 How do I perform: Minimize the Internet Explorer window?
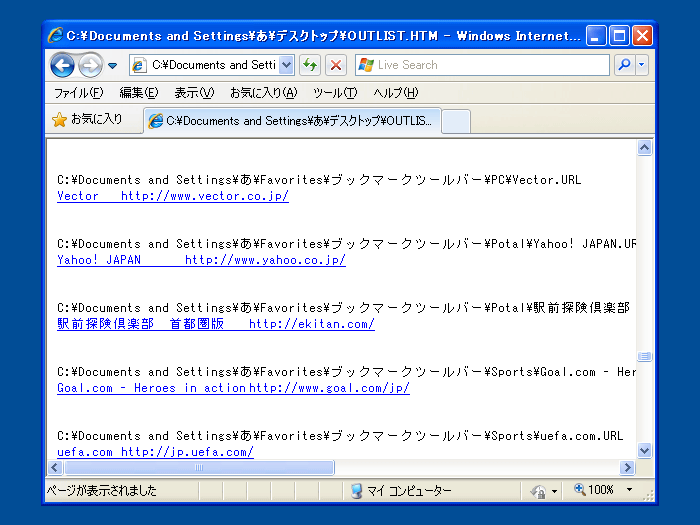coord(596,36)
